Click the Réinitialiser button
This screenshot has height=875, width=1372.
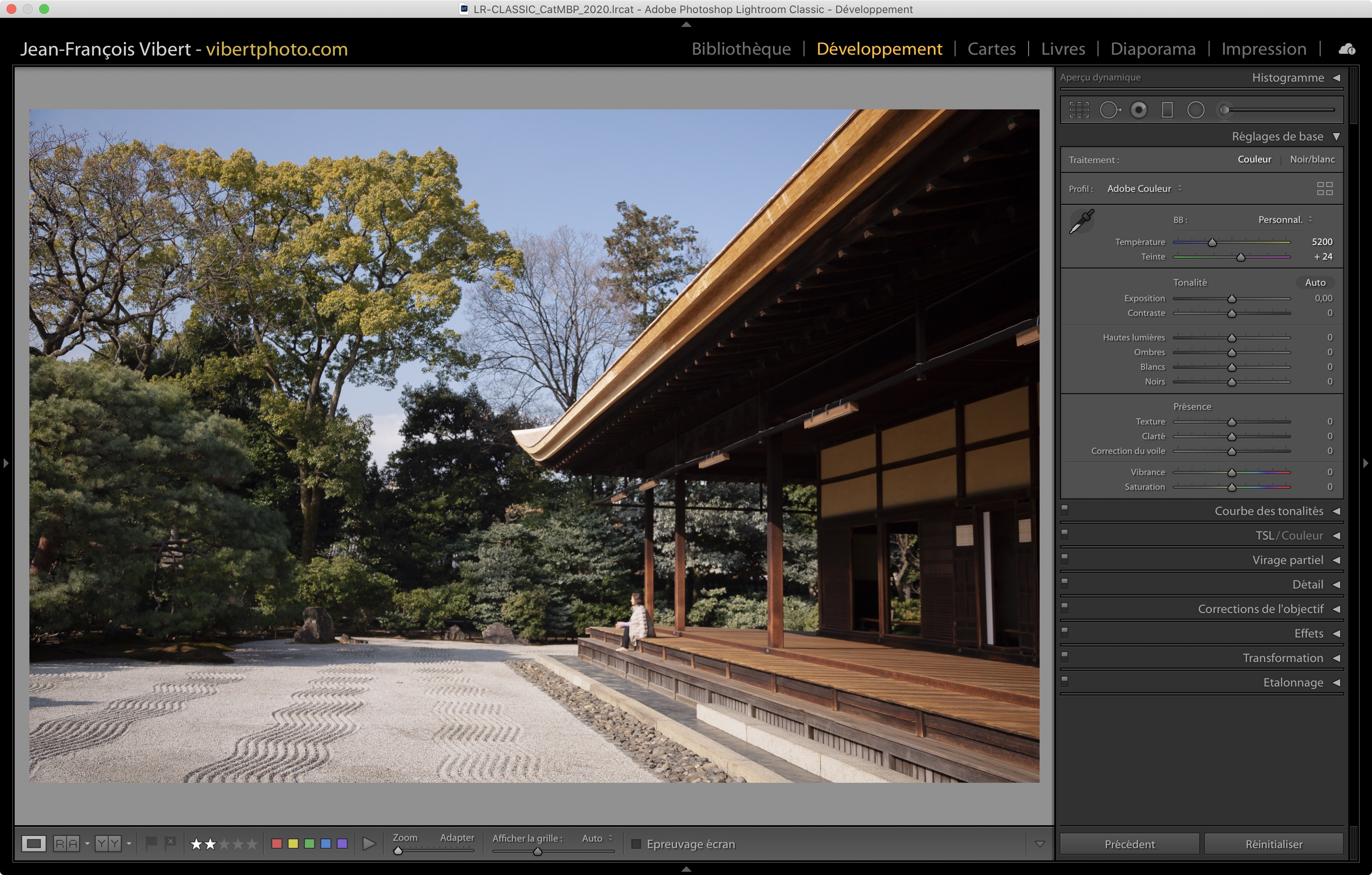point(1274,844)
